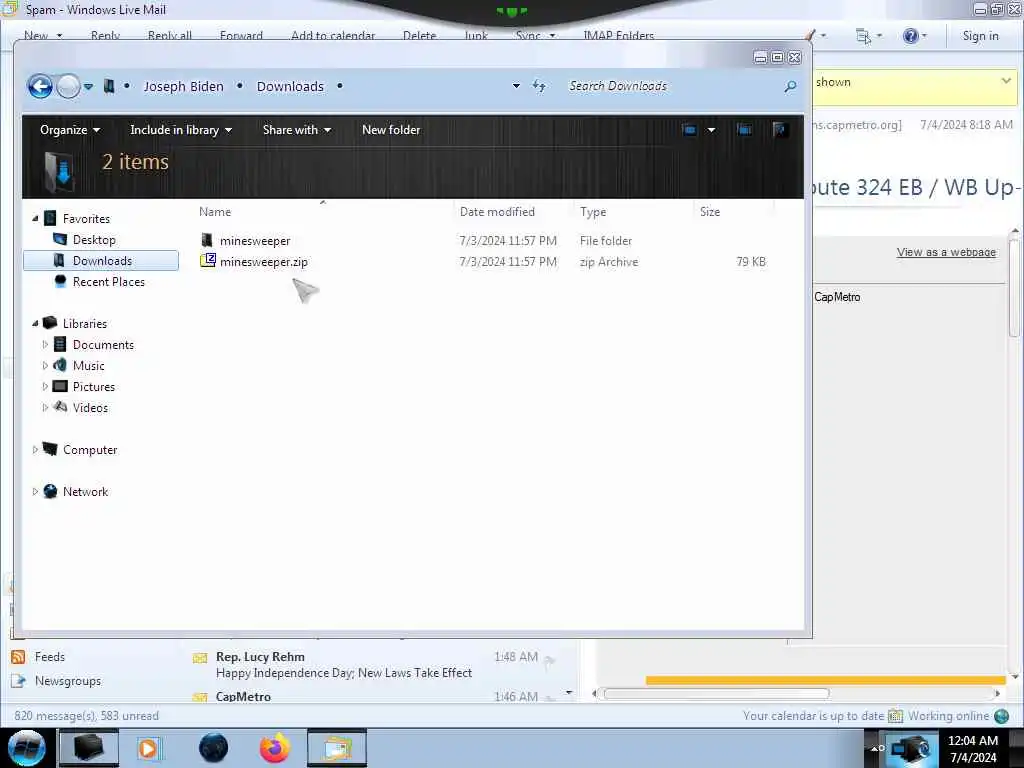
Task: Expand the Music library
Action: point(45,365)
